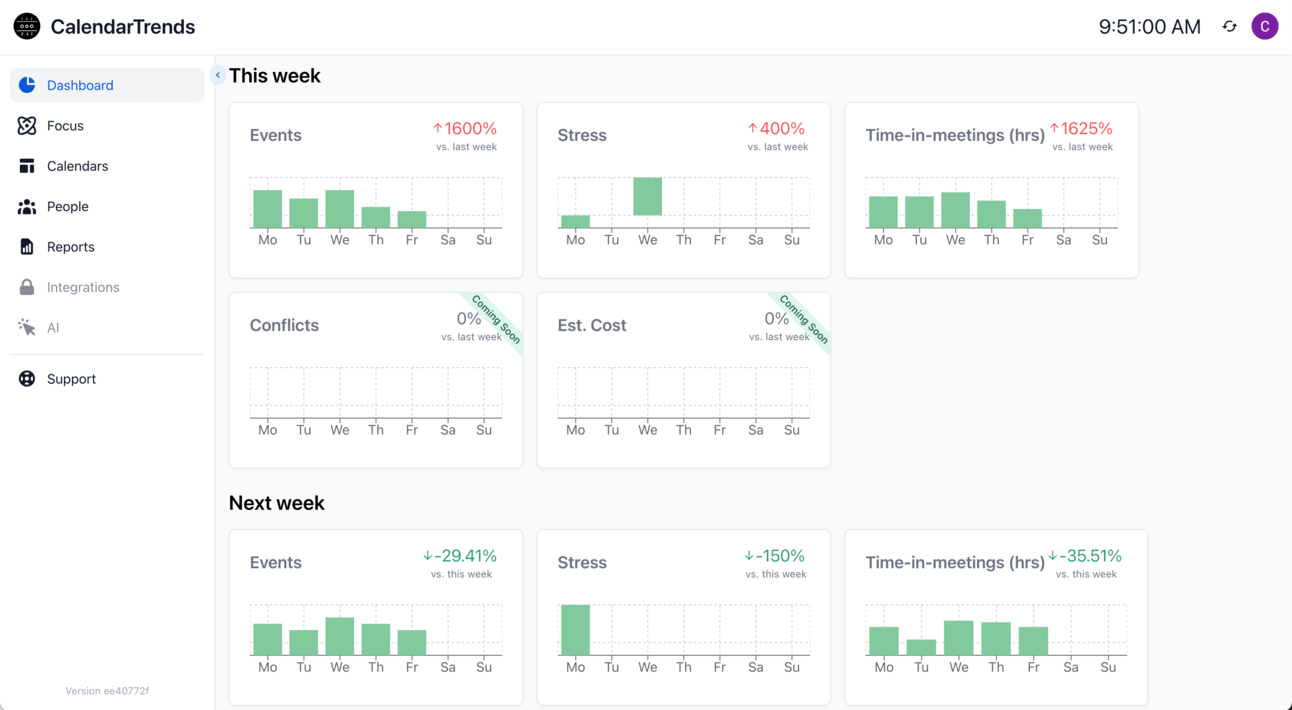Viewport: 1292px width, 710px height.
Task: Open the Reports document icon
Action: (x=27, y=247)
